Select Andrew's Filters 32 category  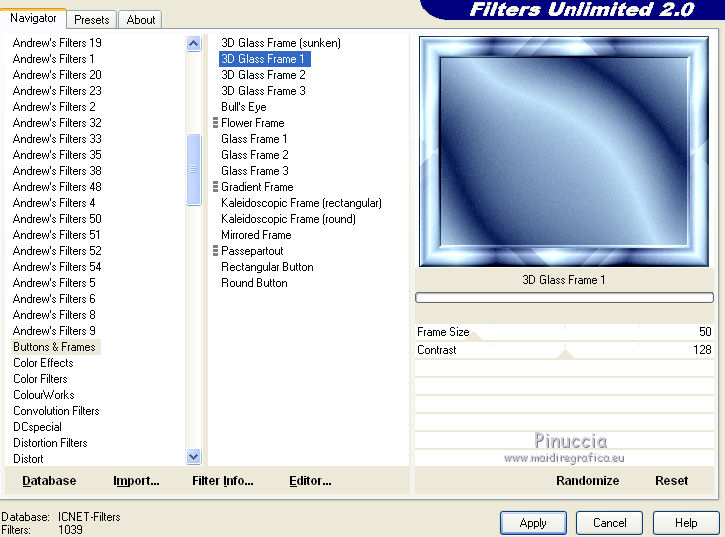[57, 123]
